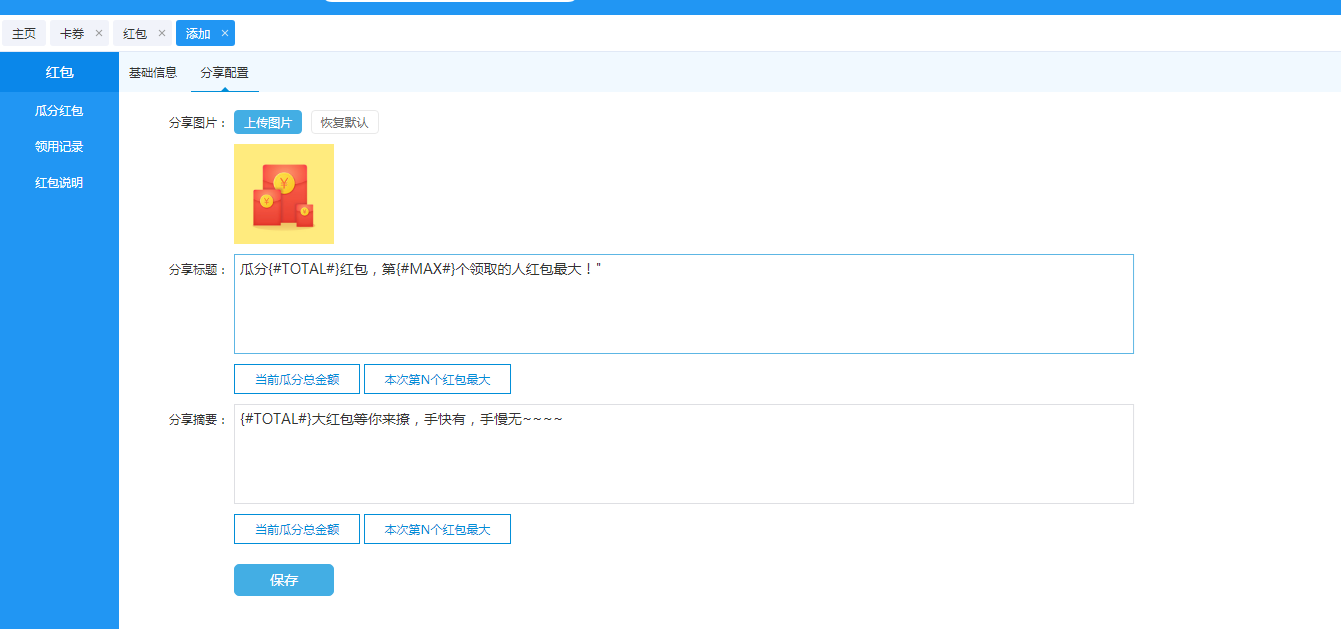Select the 分享配置 sub-tab
This screenshot has height=629, width=1341.
click(x=224, y=72)
